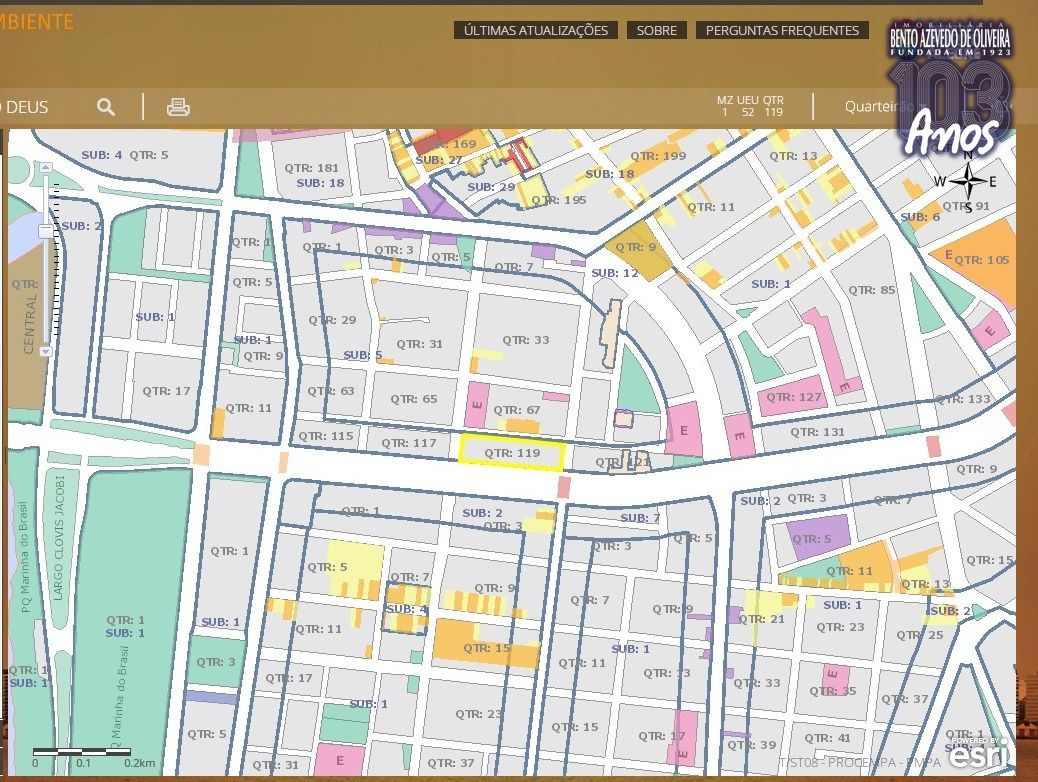
Task: Click the Quarteirão label in the header
Action: point(877,107)
